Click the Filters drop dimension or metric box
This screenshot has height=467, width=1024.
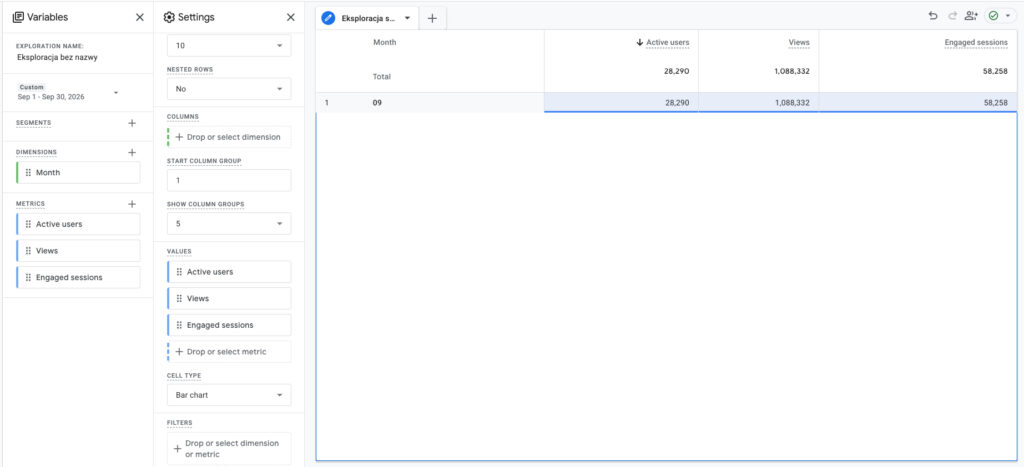point(229,449)
